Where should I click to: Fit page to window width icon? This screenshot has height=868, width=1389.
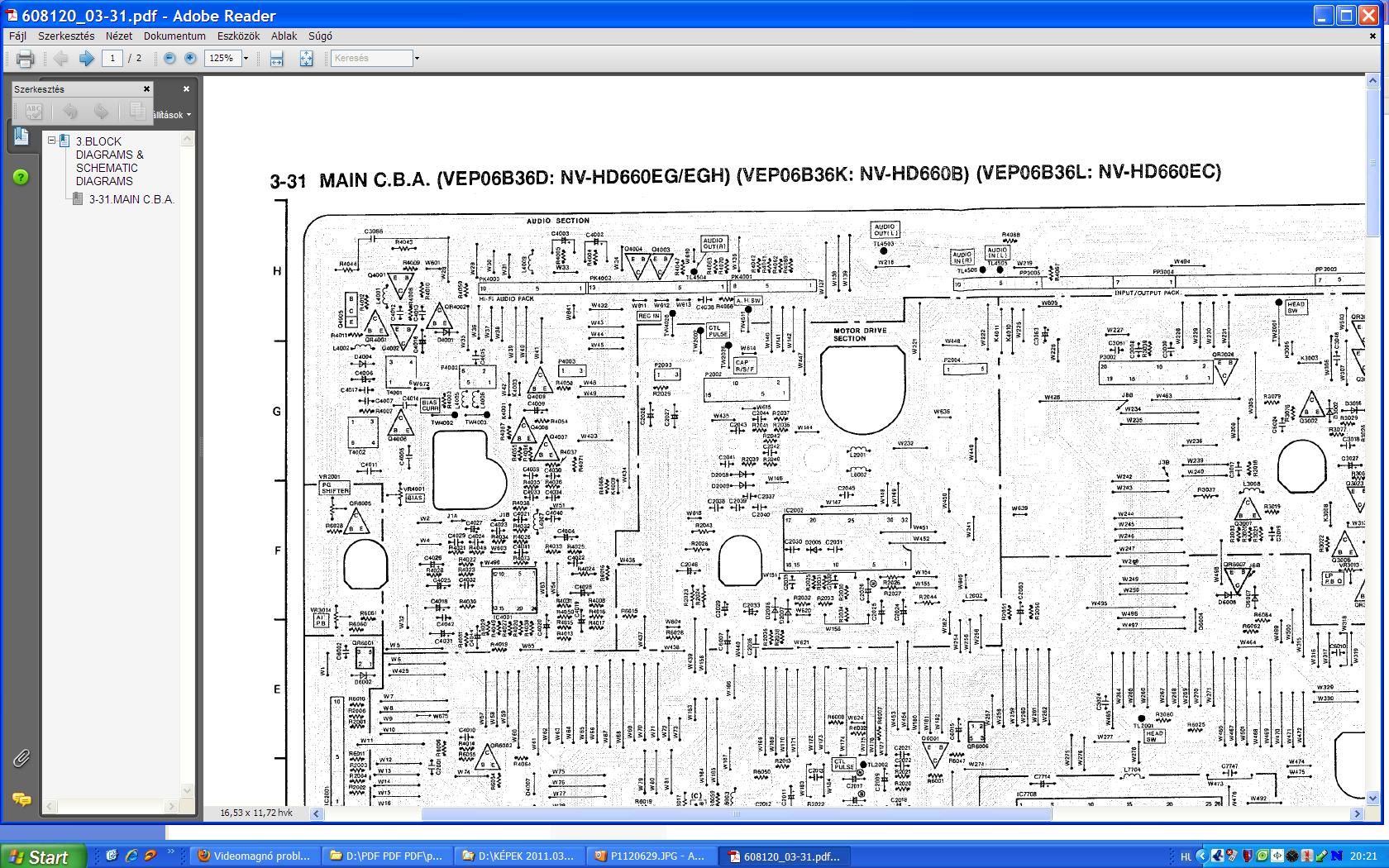click(277, 59)
